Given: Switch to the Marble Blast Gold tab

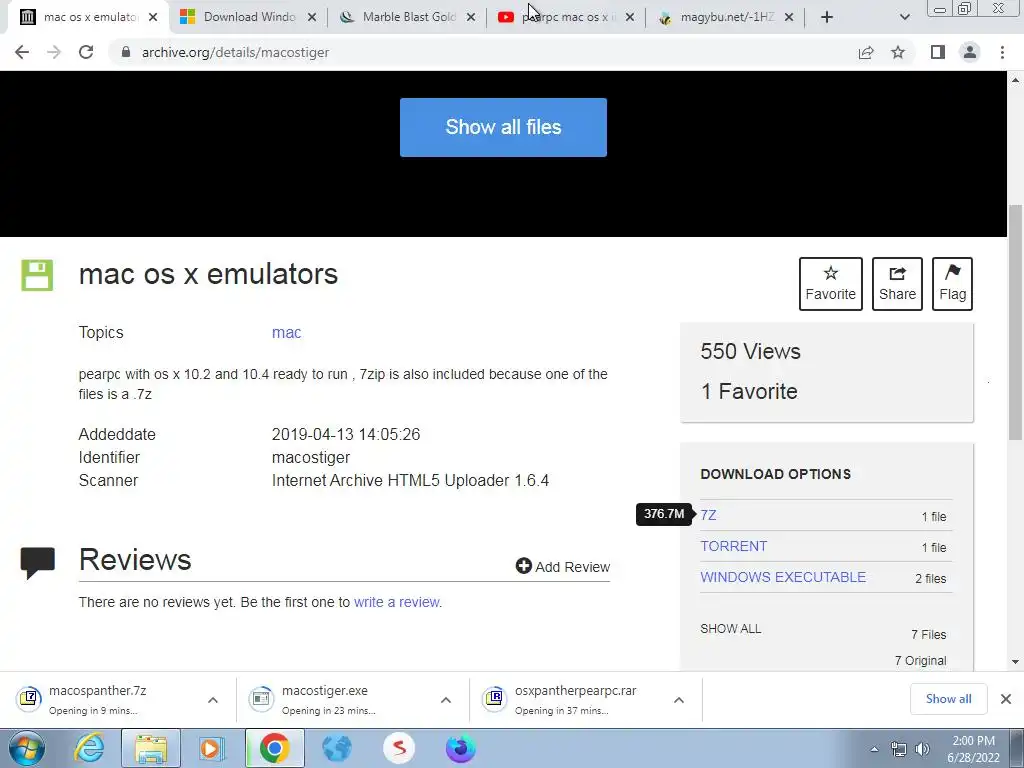Looking at the screenshot, I should pos(408,17).
